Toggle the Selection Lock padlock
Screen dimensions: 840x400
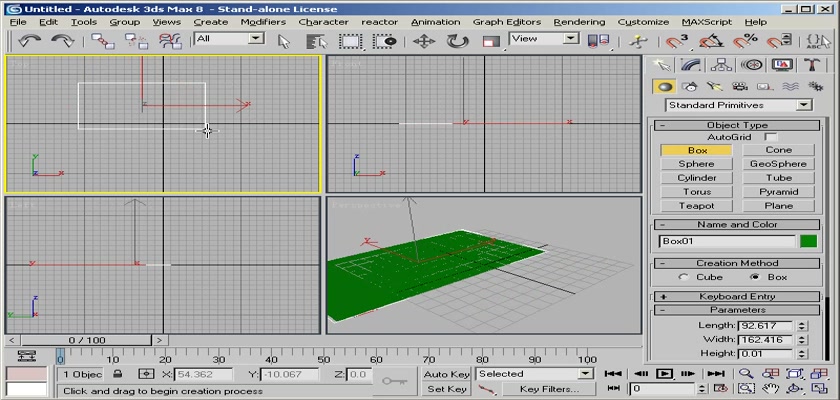[118, 374]
